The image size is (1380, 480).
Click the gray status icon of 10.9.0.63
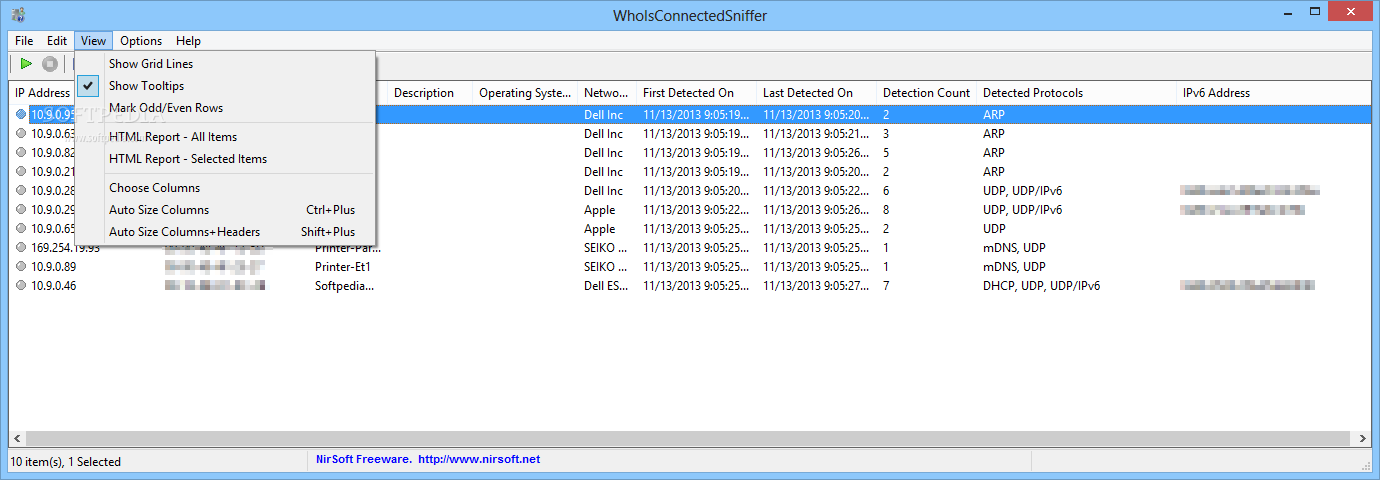pyautogui.click(x=21, y=134)
